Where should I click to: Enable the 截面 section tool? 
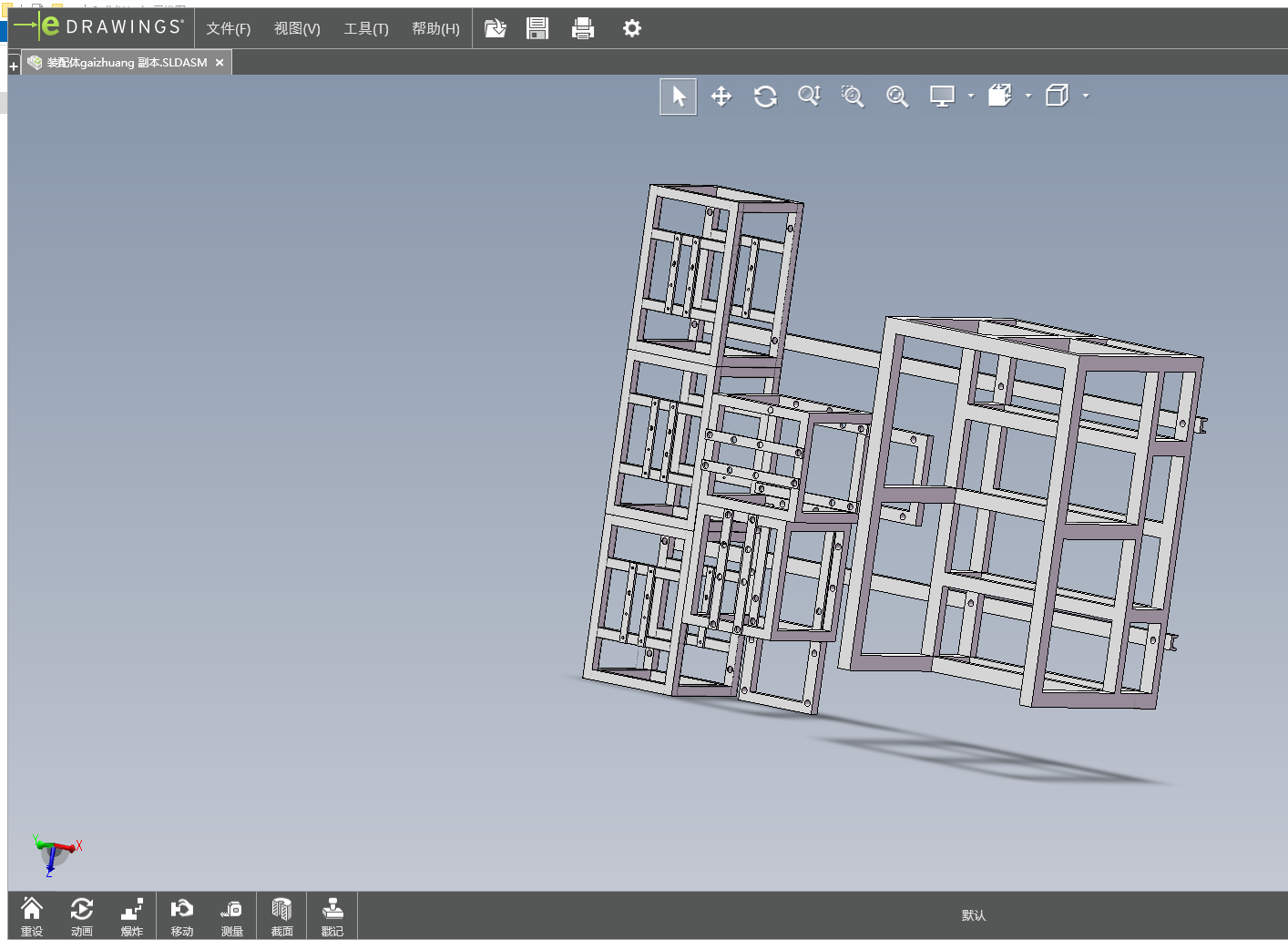click(282, 915)
